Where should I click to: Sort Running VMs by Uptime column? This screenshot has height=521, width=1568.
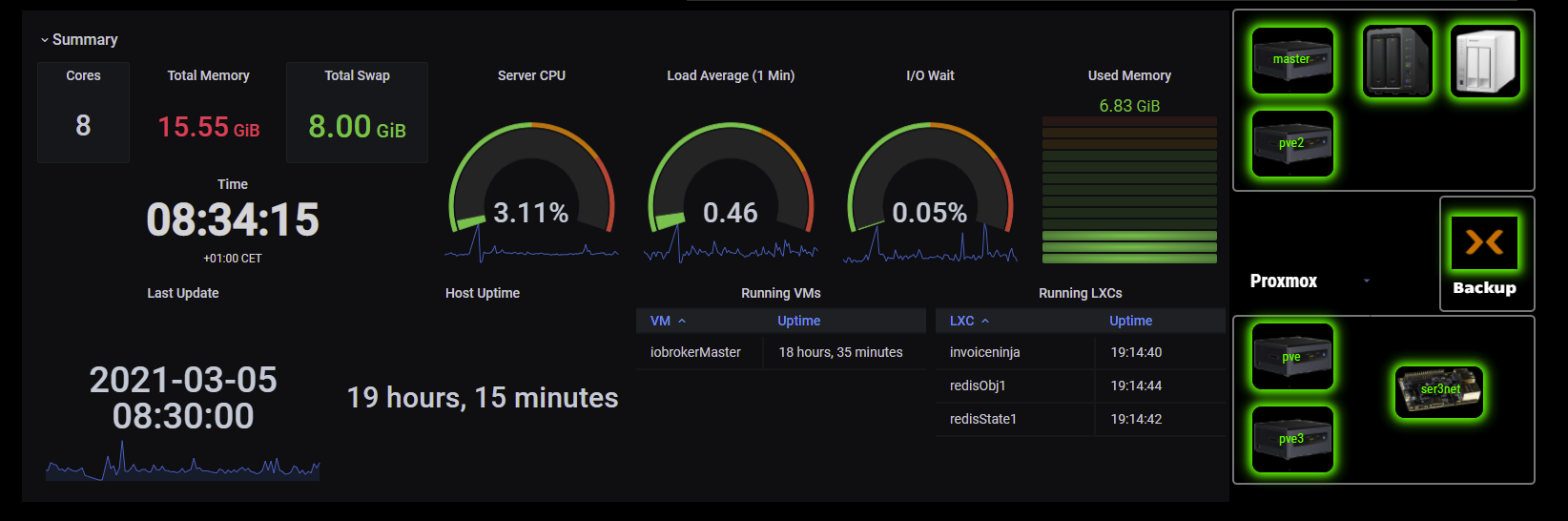(798, 321)
